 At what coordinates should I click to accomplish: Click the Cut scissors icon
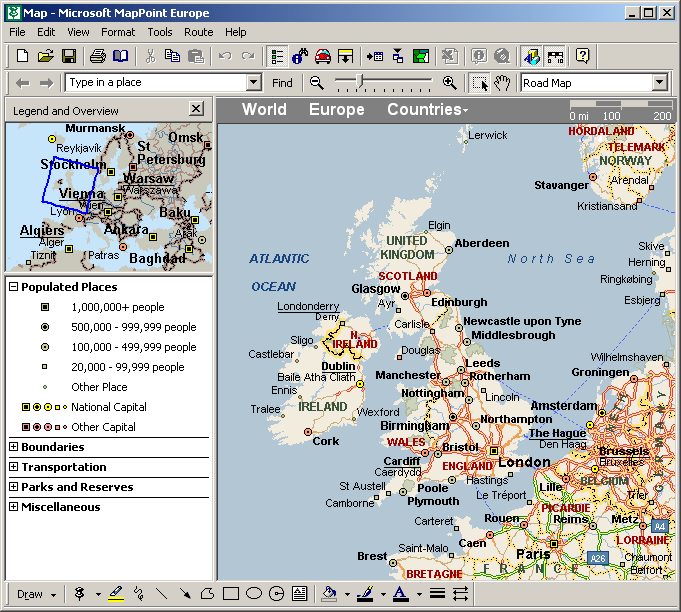pyautogui.click(x=150, y=56)
